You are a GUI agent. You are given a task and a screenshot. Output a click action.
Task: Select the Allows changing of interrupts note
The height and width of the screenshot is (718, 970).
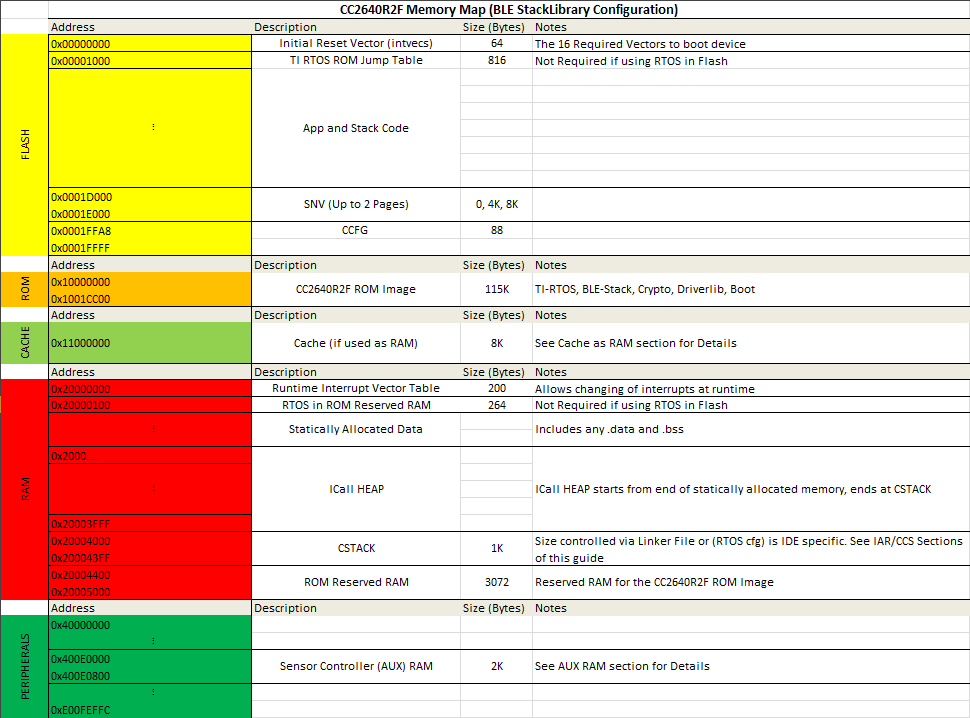751,388
